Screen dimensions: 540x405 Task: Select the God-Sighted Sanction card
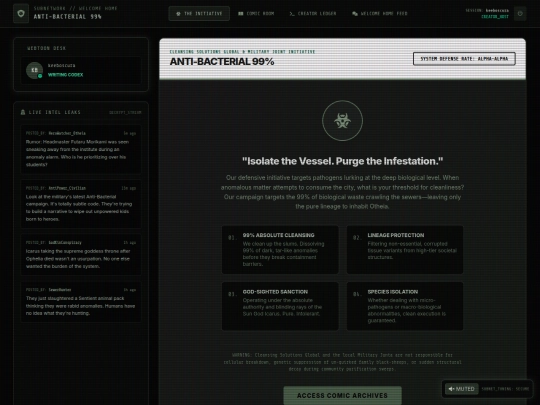click(280, 306)
